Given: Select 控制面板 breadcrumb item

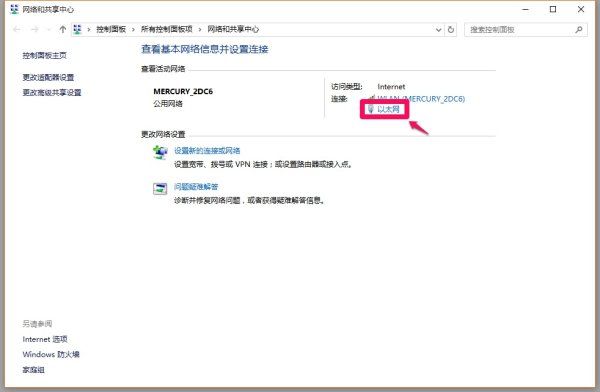Looking at the screenshot, I should click(x=111, y=29).
